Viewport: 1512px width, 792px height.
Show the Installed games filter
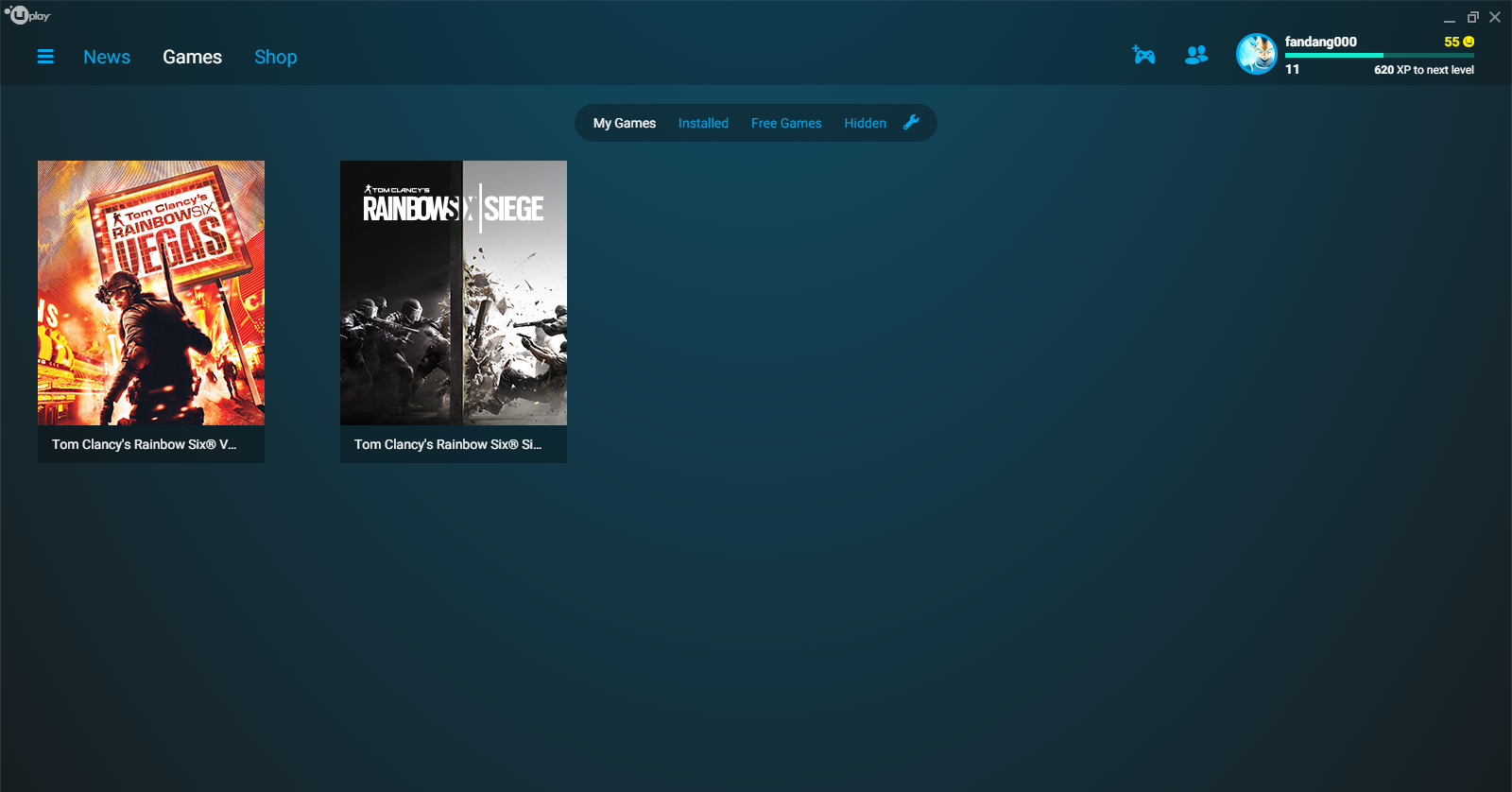pyautogui.click(x=703, y=123)
